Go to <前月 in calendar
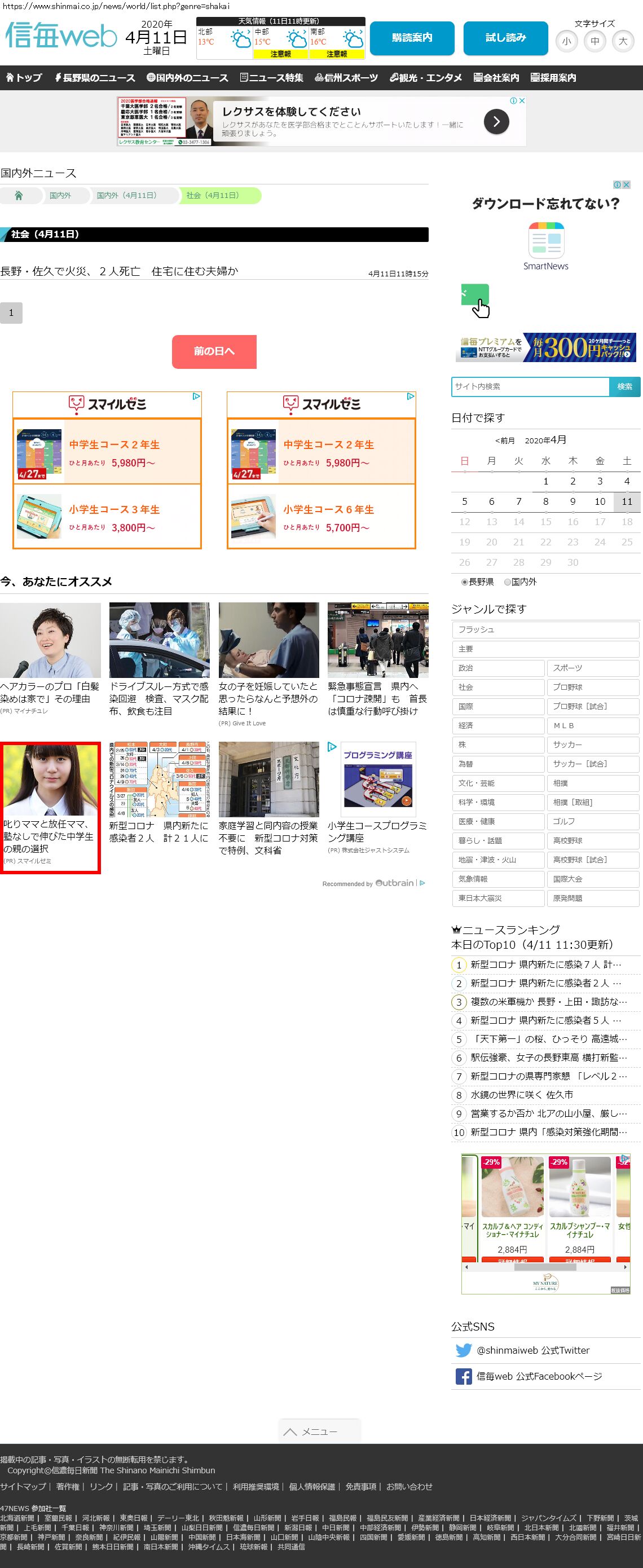The height and width of the screenshot is (1568, 643). tap(505, 441)
